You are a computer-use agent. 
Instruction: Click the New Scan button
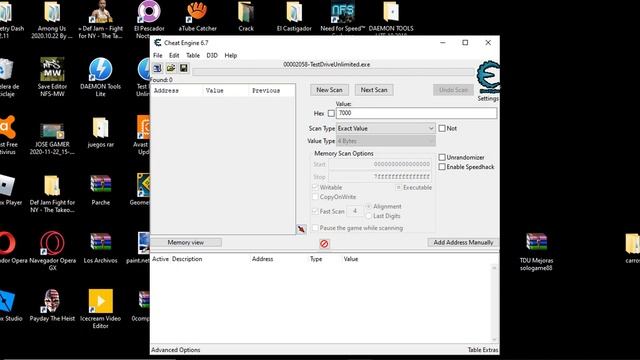[x=329, y=90]
